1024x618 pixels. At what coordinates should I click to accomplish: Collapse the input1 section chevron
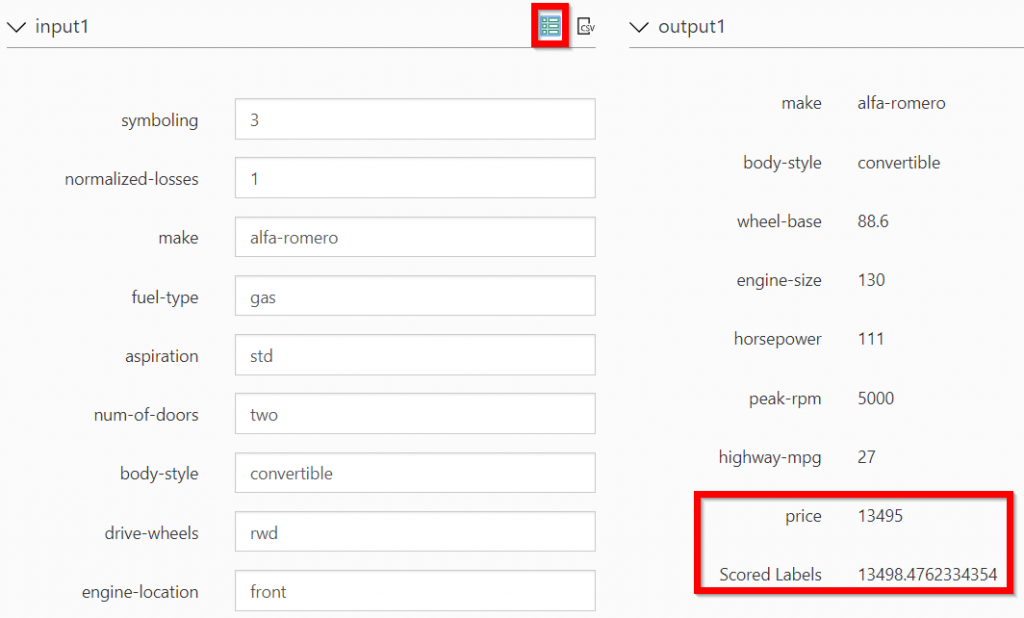coord(16,27)
